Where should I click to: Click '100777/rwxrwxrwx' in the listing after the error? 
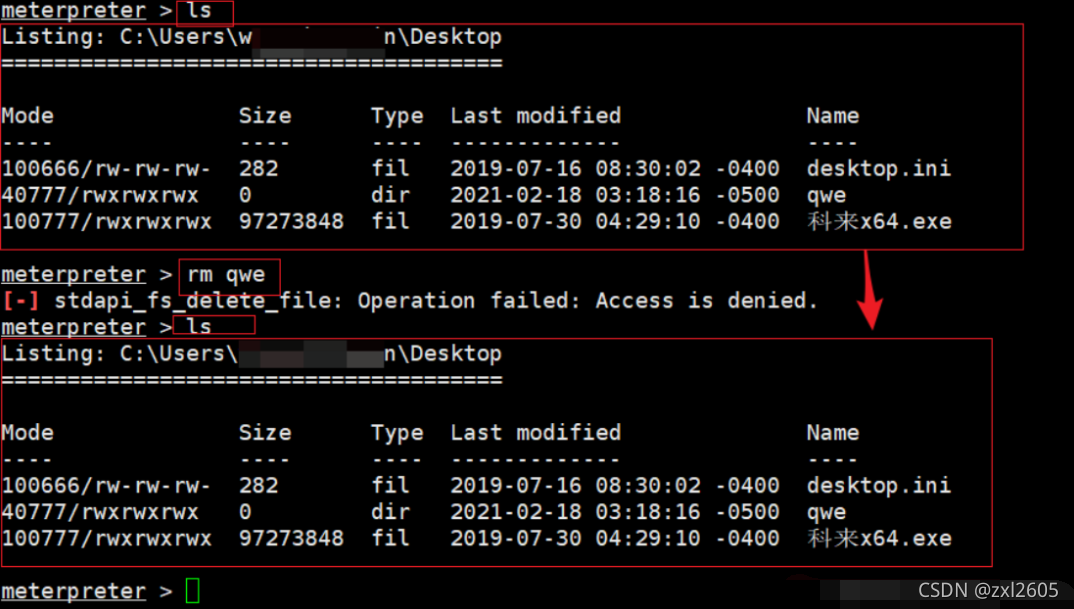pos(107,538)
